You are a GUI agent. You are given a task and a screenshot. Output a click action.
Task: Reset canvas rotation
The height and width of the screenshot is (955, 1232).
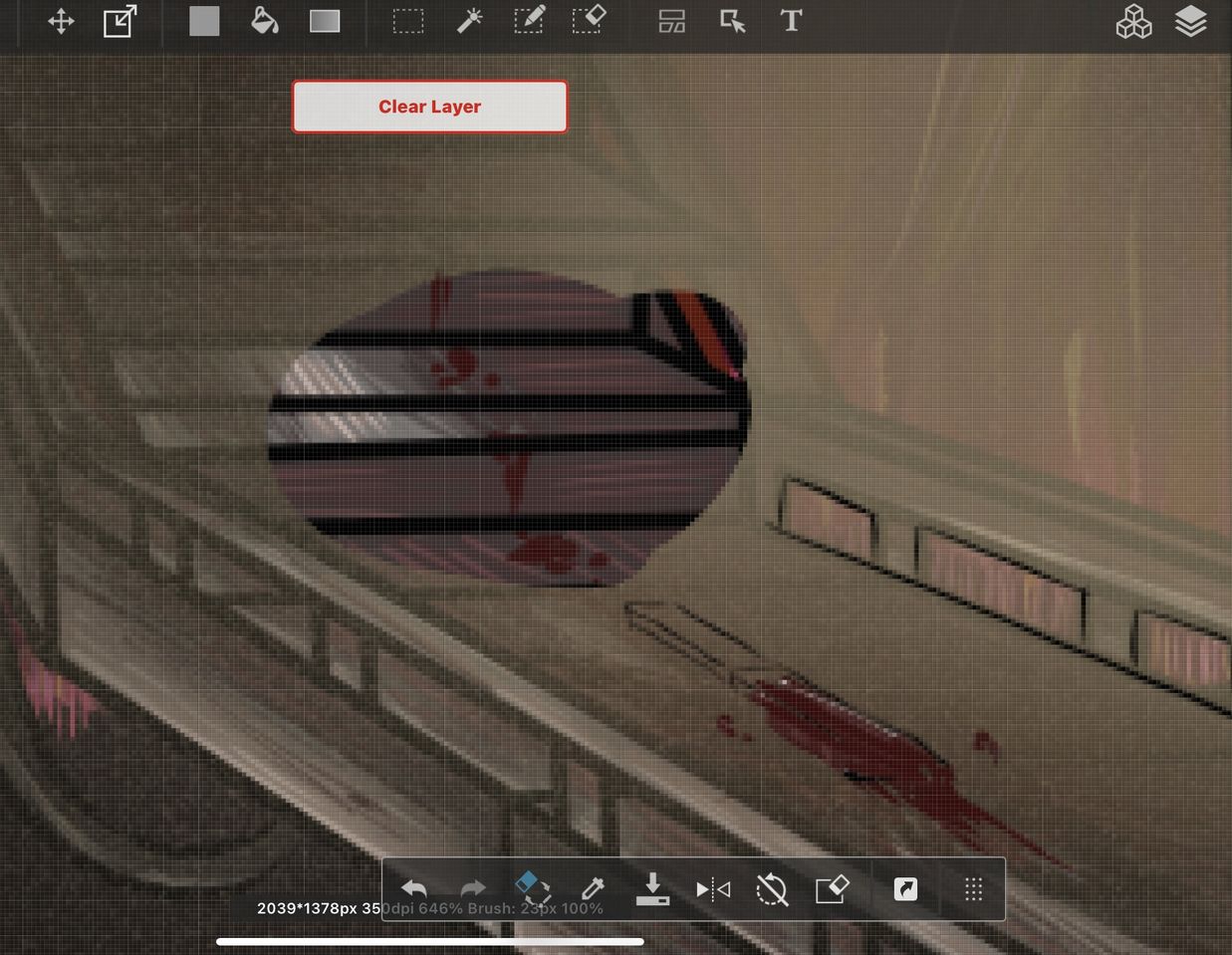point(772,889)
